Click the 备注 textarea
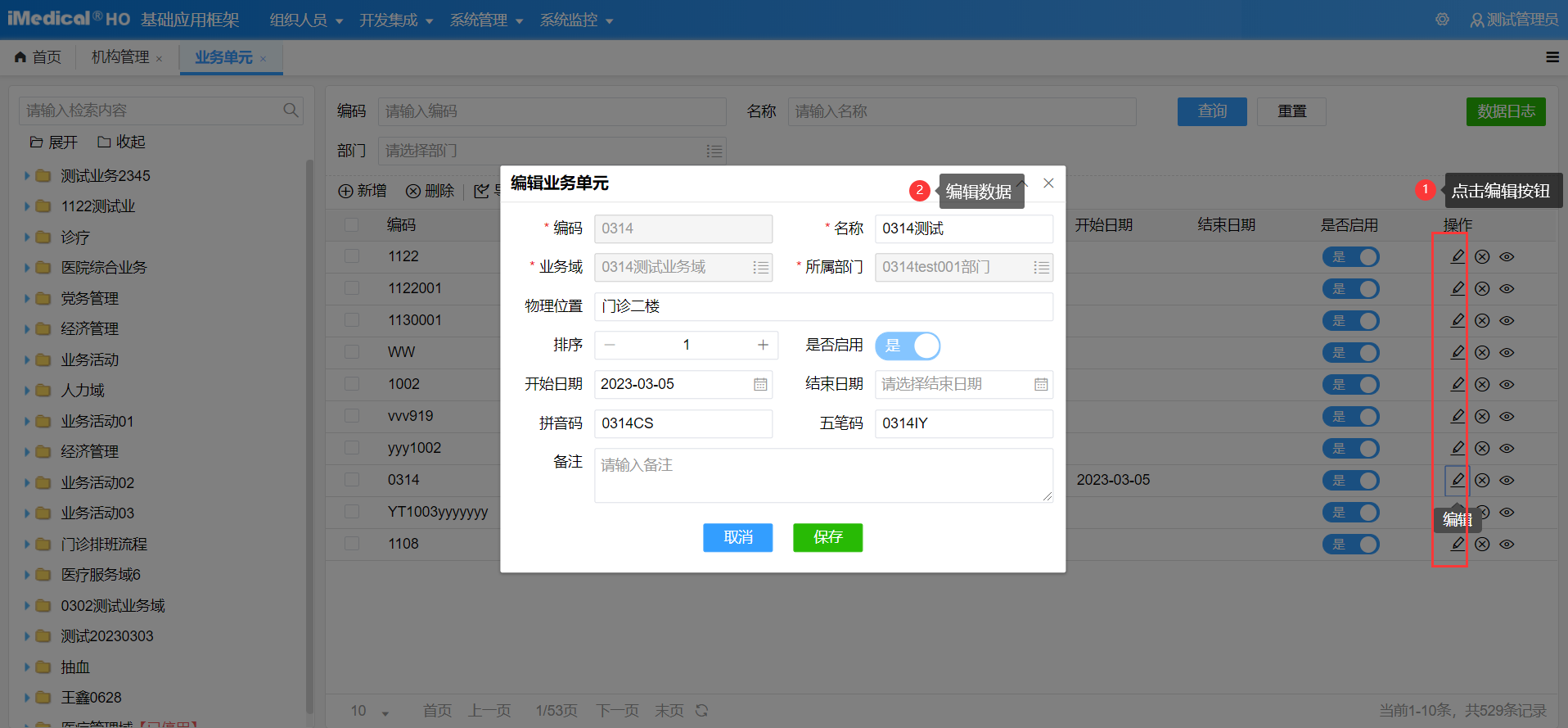 pos(823,475)
